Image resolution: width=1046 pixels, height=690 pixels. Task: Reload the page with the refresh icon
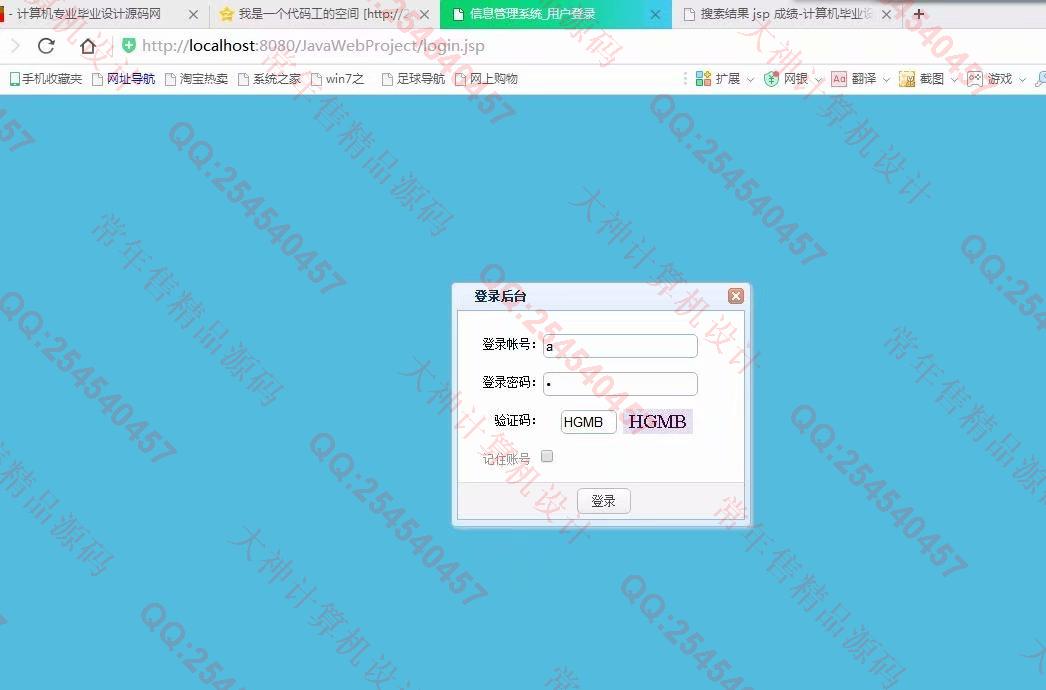tap(46, 45)
